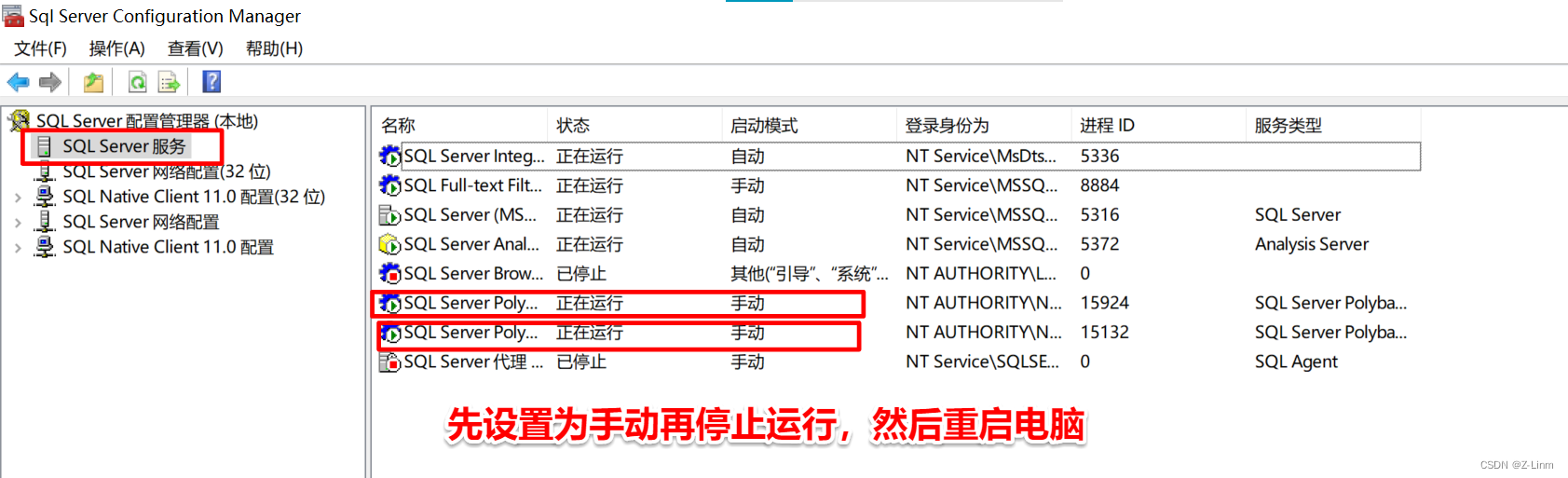The height and width of the screenshot is (478, 1568).
Task: Click the SQL Server 网络配置 node icon
Action: 44,222
